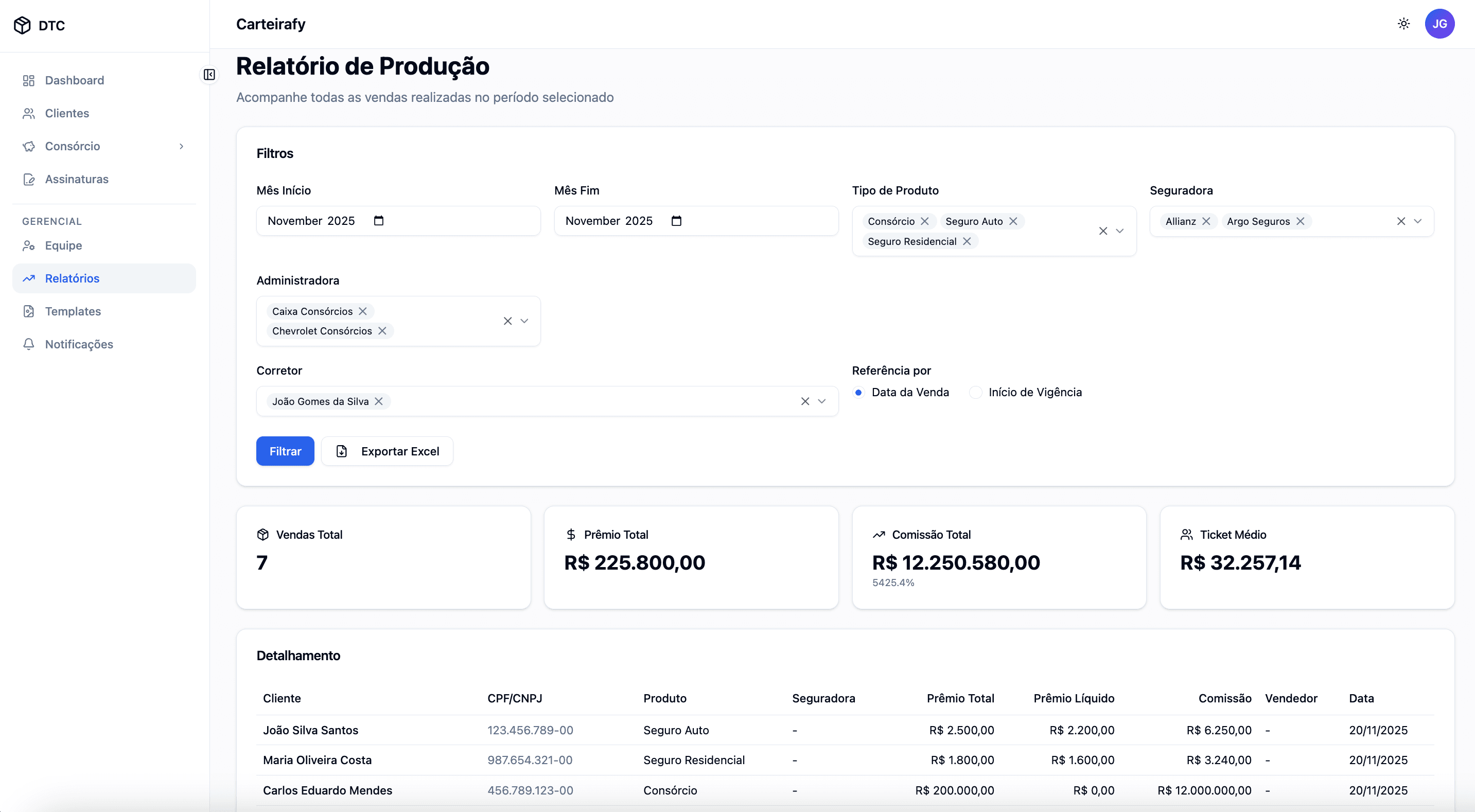
Task: Expand the Consórcio sidebar submenu
Action: tap(182, 147)
